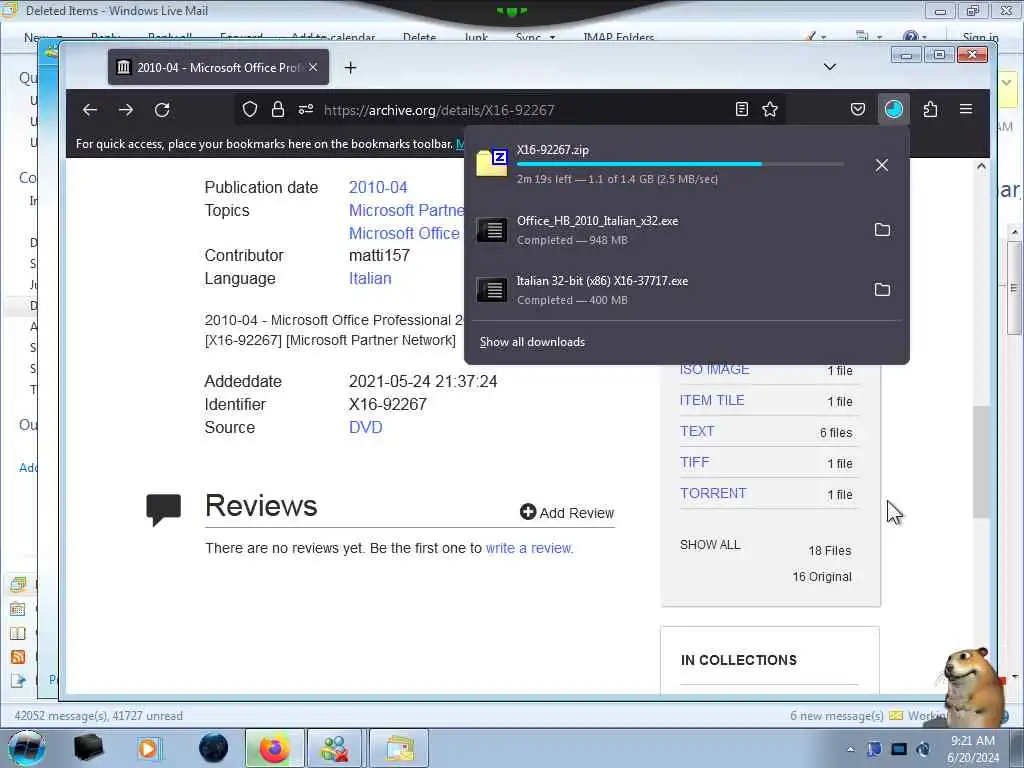The height and width of the screenshot is (768, 1024).
Task: Open the black folder taskbar icon
Action: click(x=88, y=748)
